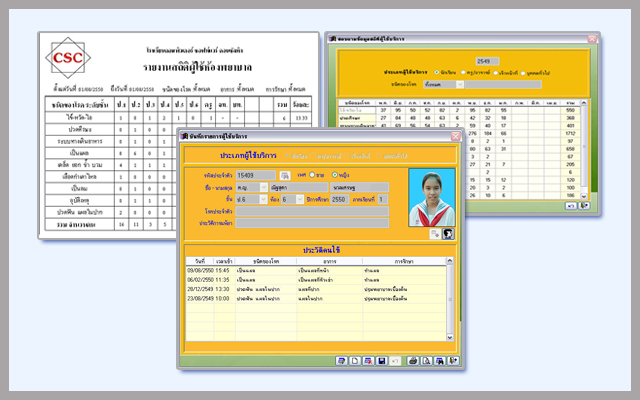Click the face silhouette icon below photo

click(x=448, y=234)
